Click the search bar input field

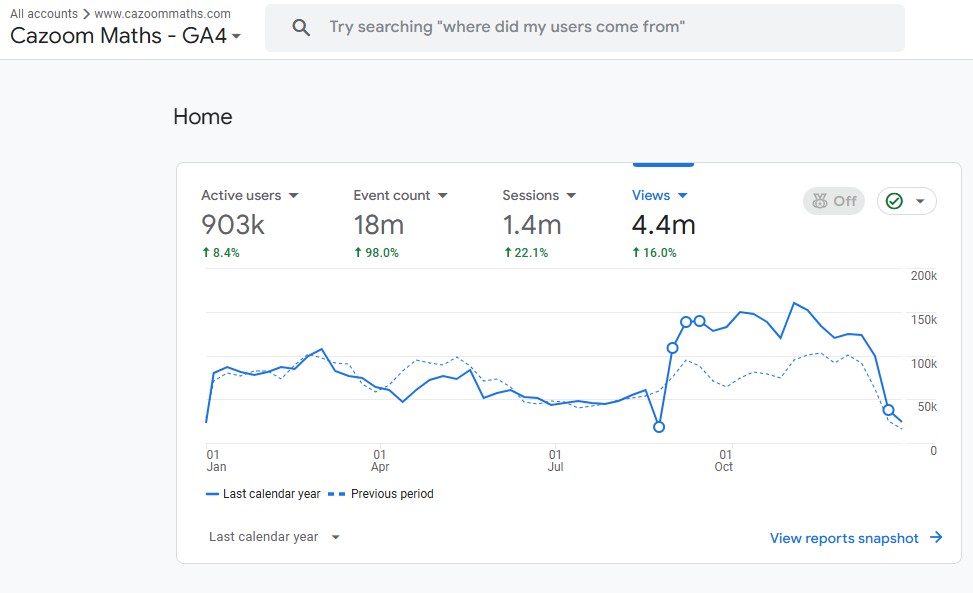(x=585, y=28)
